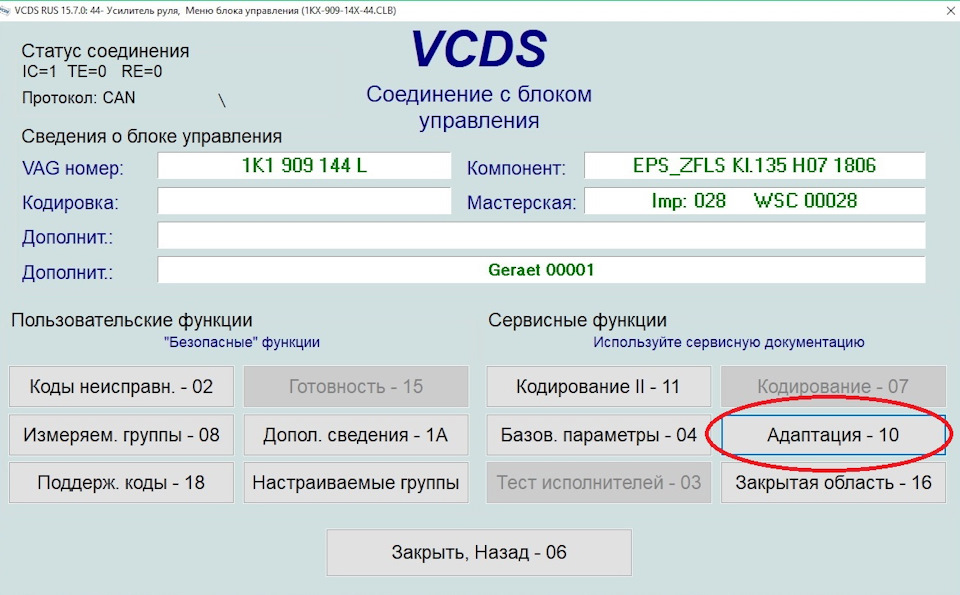This screenshot has width=960, height=595.
Task: Click the Поддерж. коды - 18 button
Action: click(x=121, y=483)
